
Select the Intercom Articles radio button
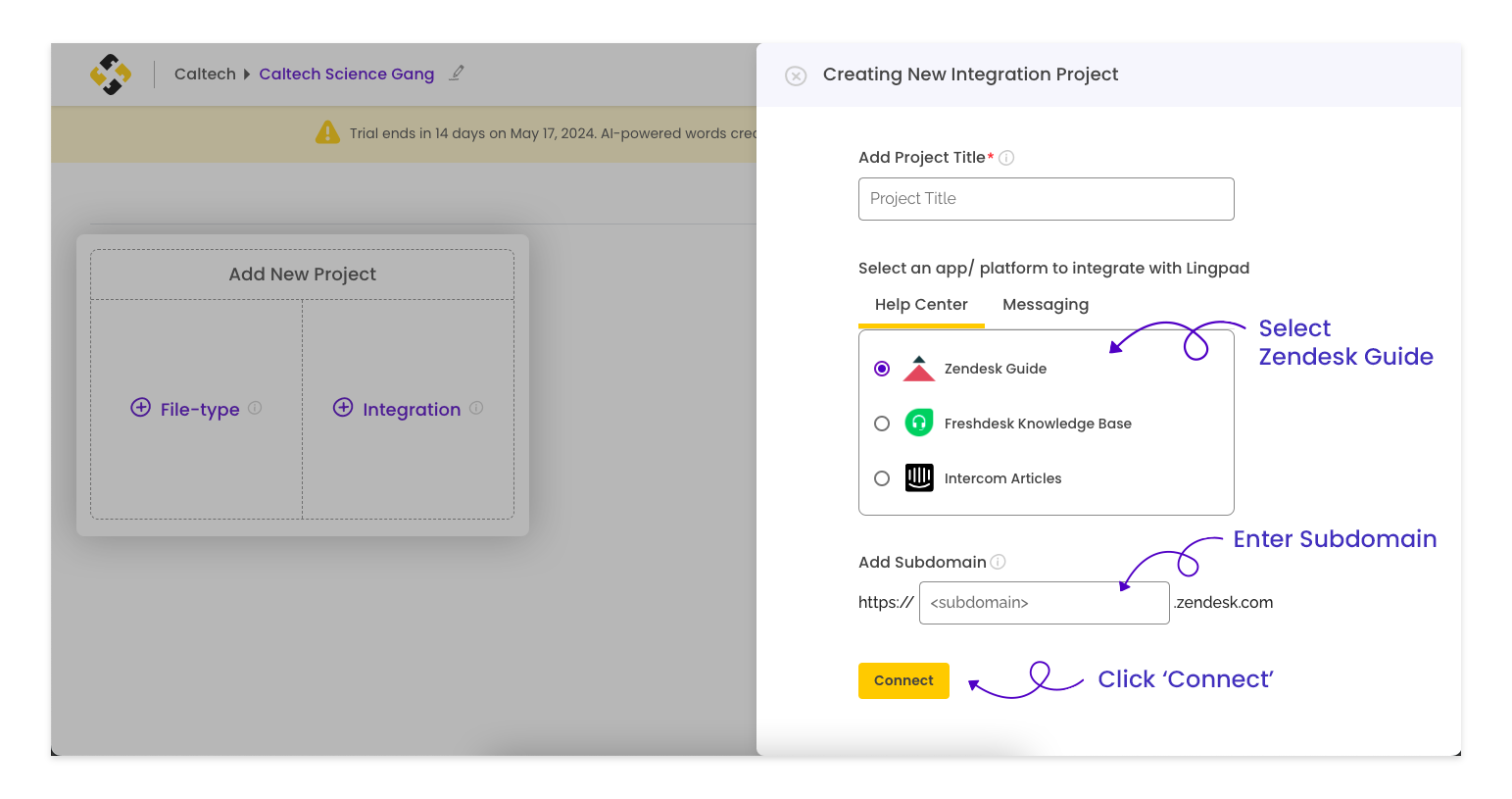882,478
